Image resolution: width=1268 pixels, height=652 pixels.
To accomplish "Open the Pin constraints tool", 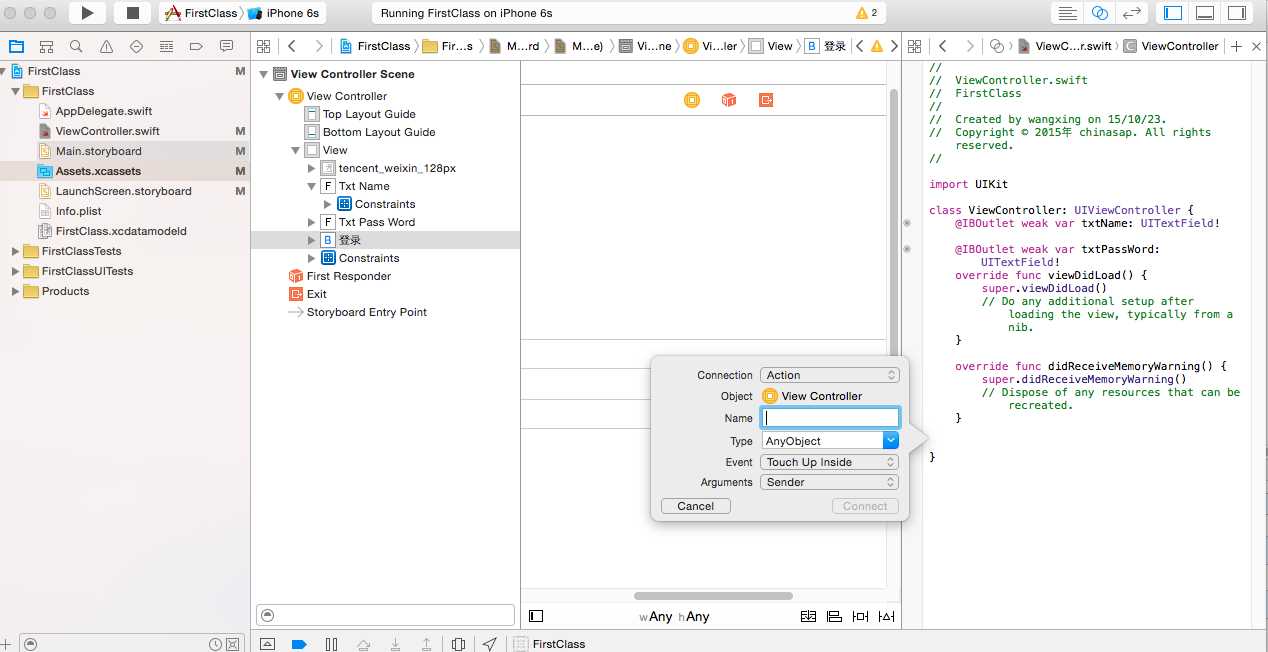I will (x=860, y=616).
